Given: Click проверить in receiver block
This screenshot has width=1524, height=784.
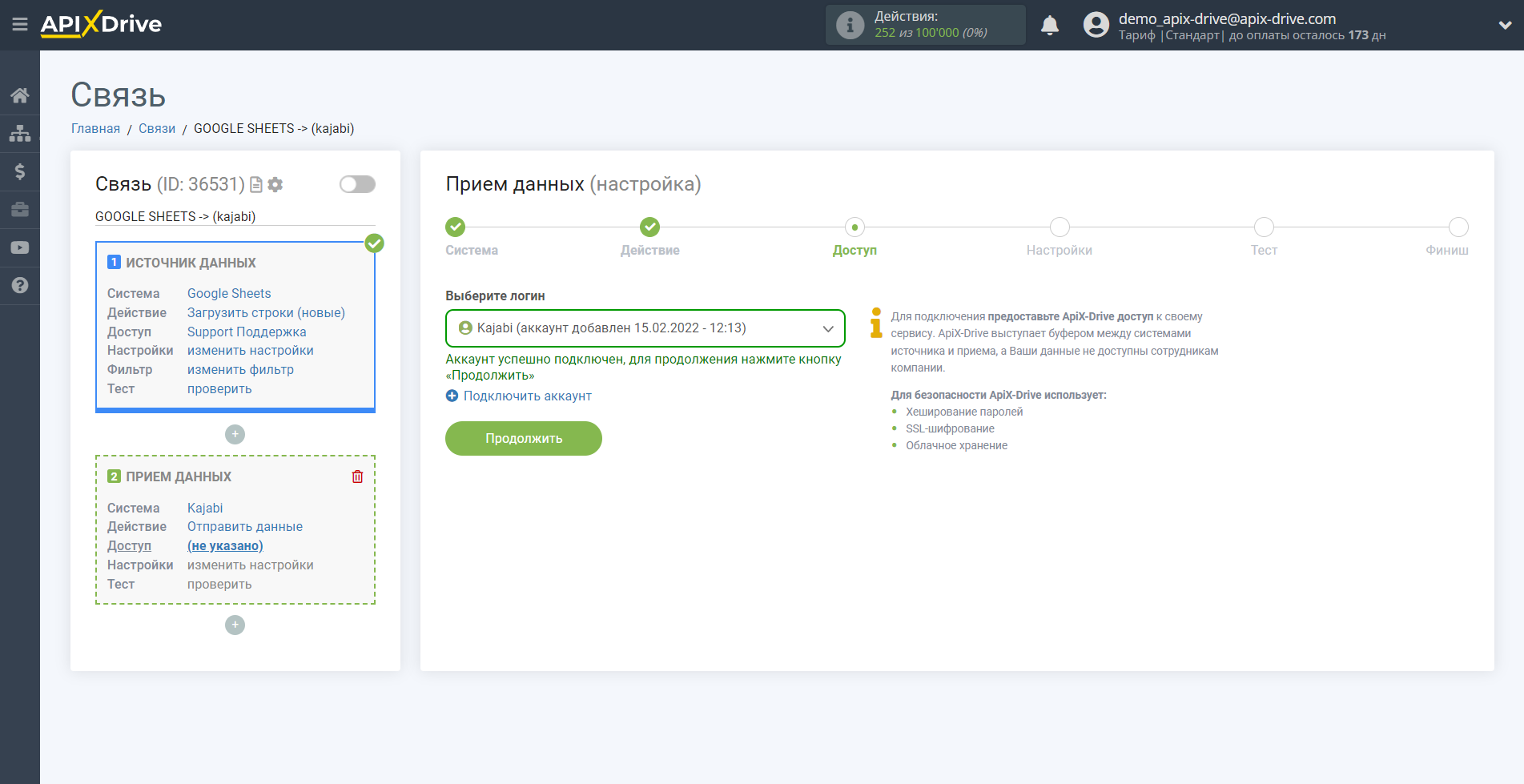Looking at the screenshot, I should point(219,584).
